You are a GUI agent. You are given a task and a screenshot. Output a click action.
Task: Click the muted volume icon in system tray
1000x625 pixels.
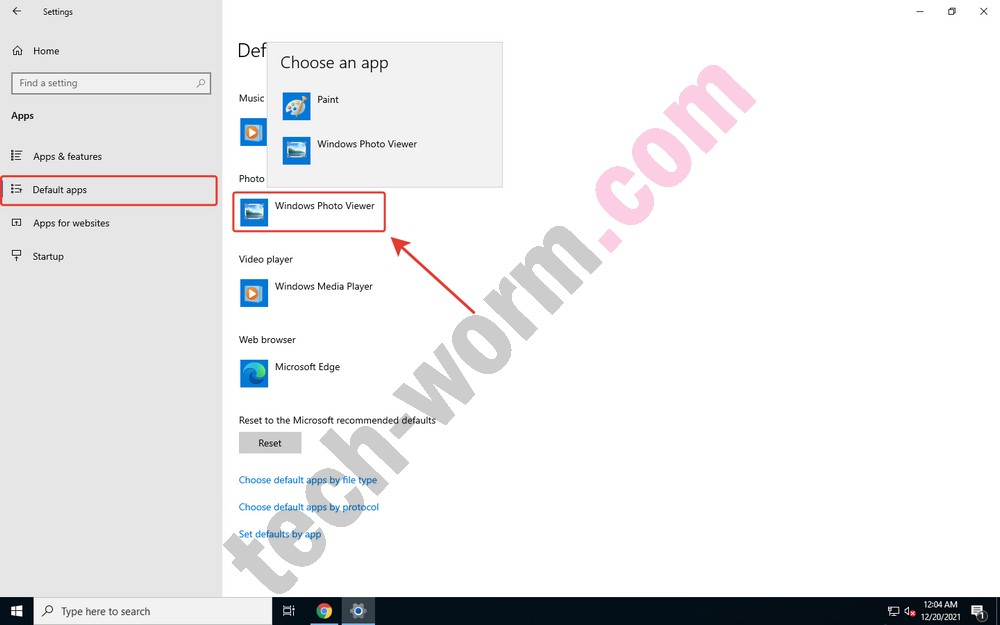coord(910,611)
